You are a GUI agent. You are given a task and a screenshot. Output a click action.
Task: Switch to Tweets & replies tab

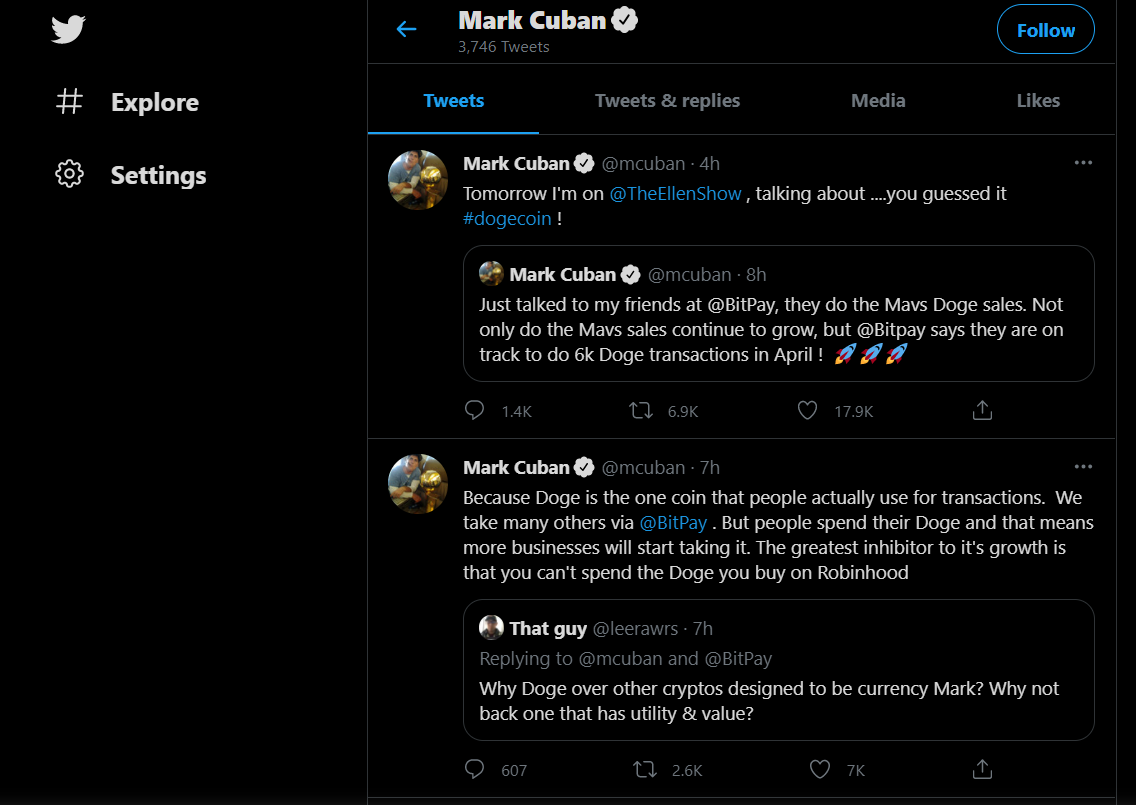(667, 100)
